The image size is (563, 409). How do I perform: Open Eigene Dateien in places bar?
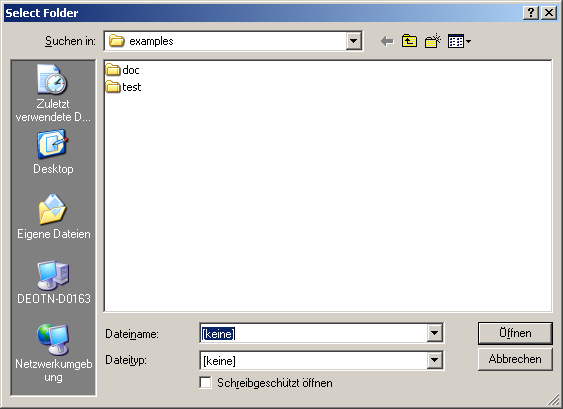[53, 217]
